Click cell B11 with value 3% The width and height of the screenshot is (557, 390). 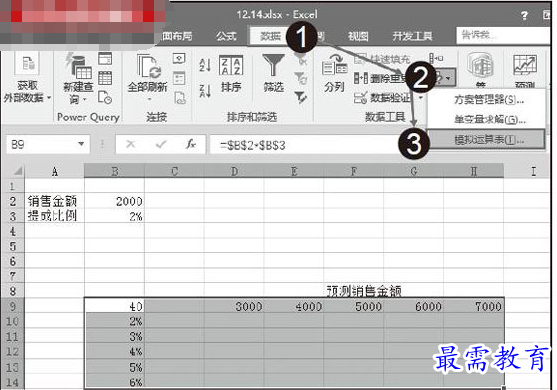pos(114,336)
